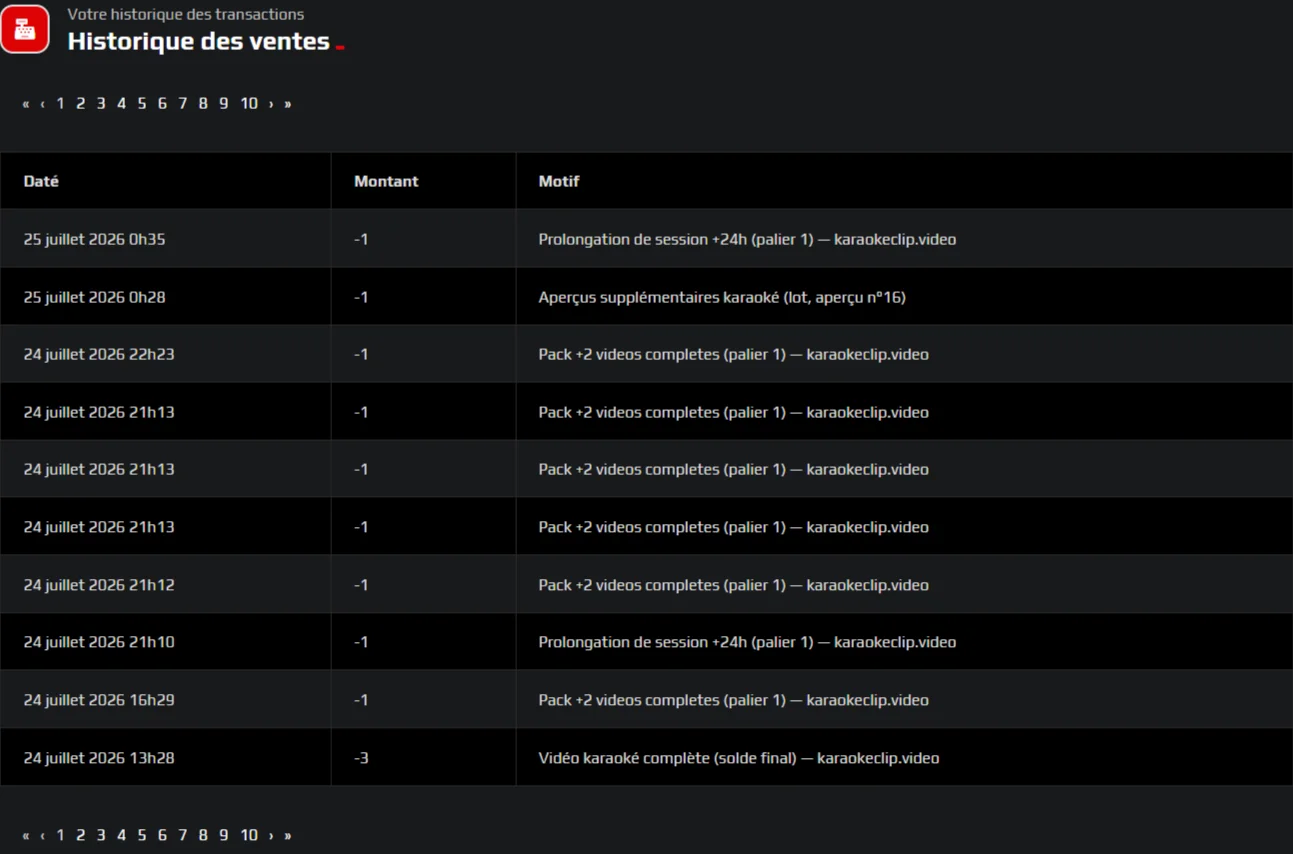The height and width of the screenshot is (854, 1293).
Task: Click the red cash register icon
Action: pyautogui.click(x=25, y=28)
